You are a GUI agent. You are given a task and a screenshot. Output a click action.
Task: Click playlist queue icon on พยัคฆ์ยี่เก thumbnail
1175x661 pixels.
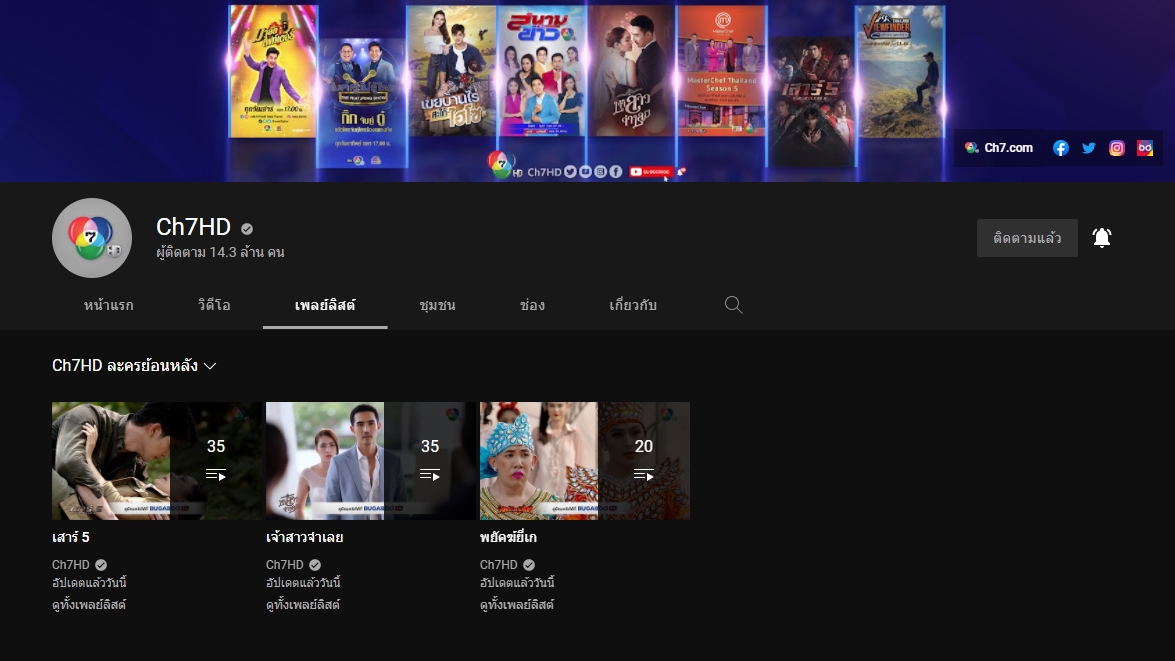644,474
